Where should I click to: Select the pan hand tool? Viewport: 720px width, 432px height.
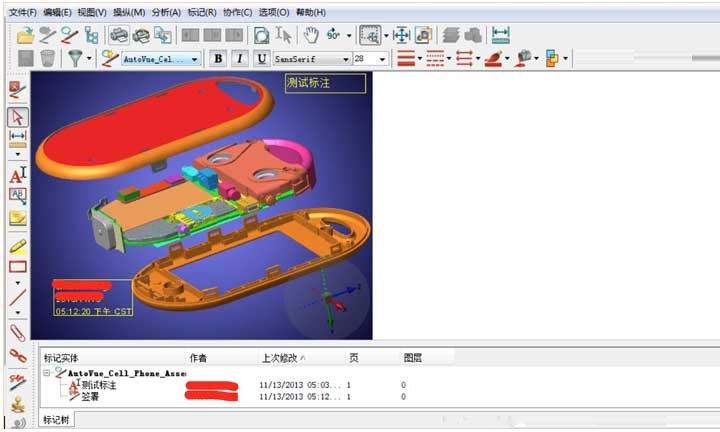311,35
